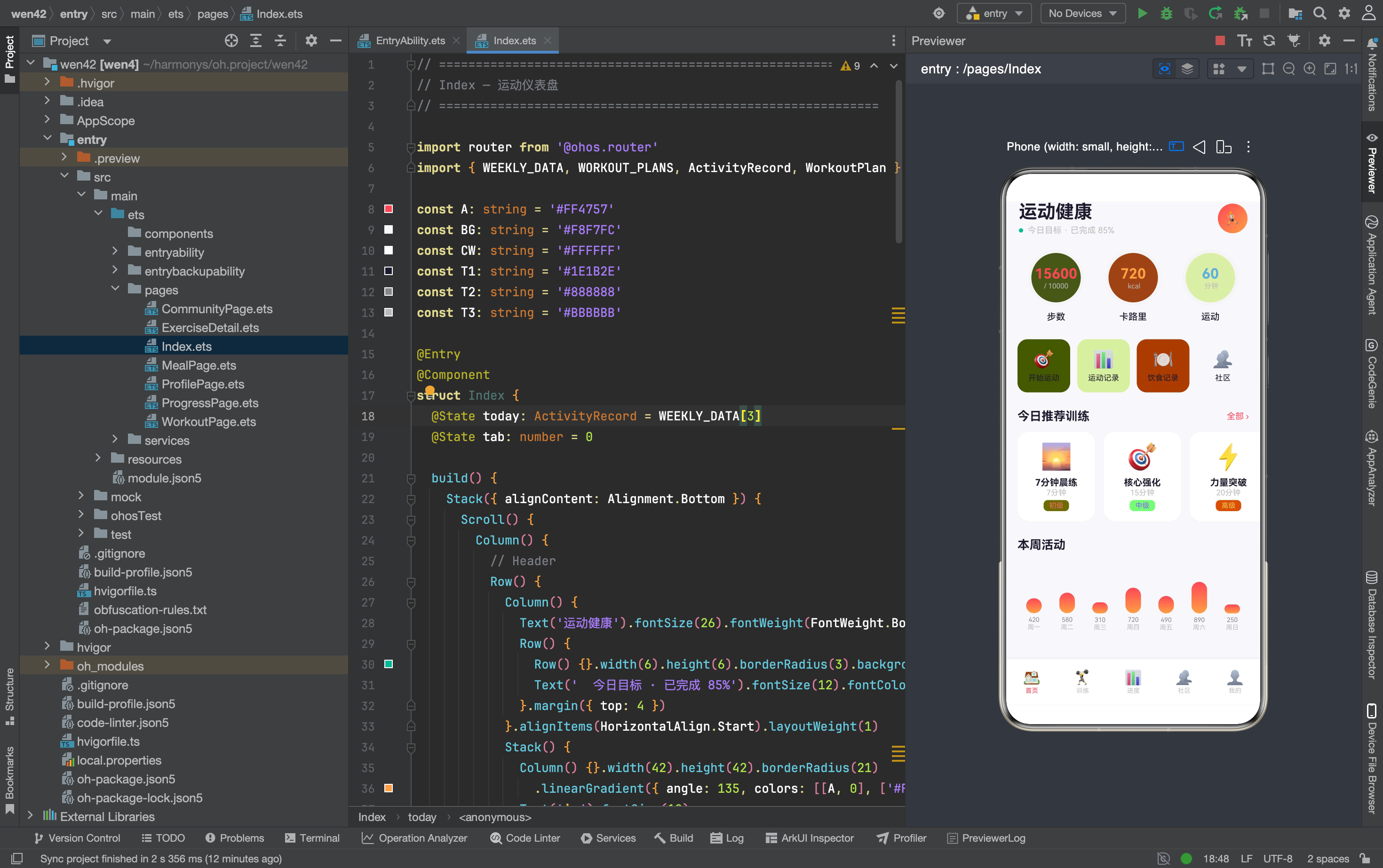Open the PreviewerLog tab

986,837
